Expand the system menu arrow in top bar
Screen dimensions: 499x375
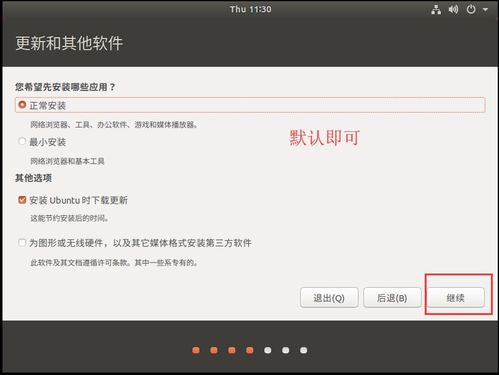click(x=485, y=10)
